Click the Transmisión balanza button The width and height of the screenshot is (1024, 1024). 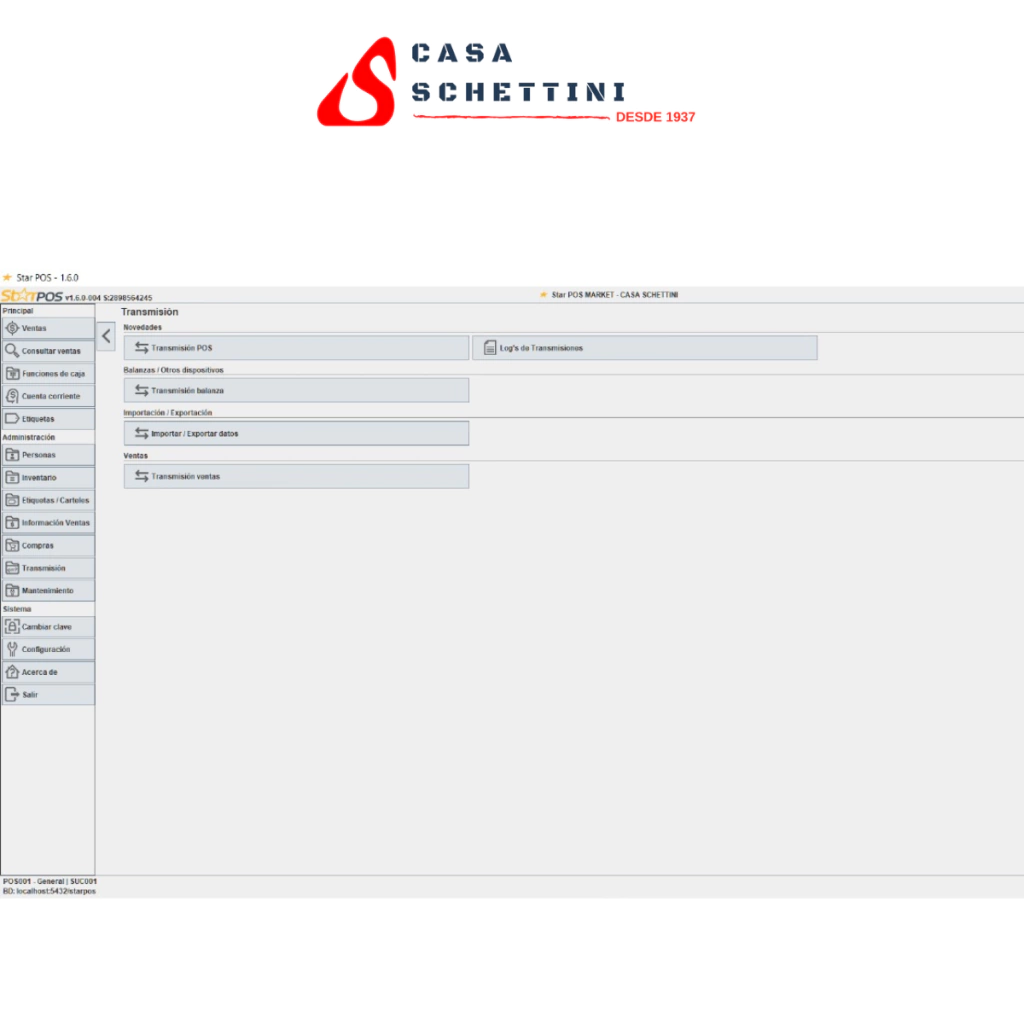[296, 390]
